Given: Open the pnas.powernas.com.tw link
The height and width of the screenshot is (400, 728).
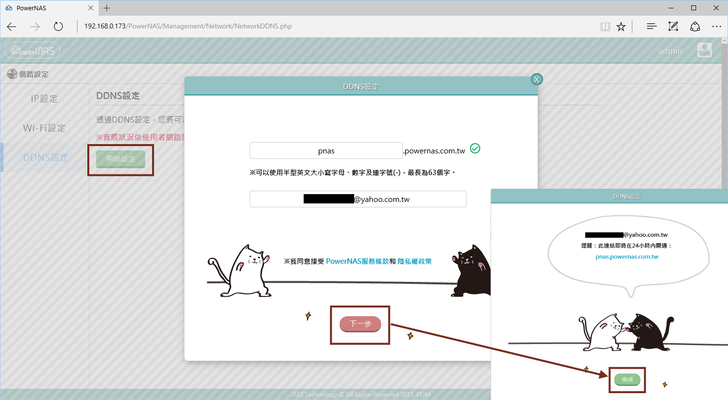Looking at the screenshot, I should point(627,257).
